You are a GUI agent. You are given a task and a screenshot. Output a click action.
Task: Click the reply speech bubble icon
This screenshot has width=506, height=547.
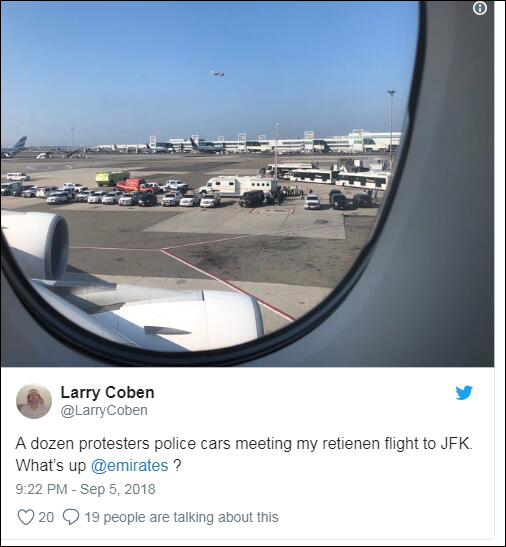coord(71,517)
